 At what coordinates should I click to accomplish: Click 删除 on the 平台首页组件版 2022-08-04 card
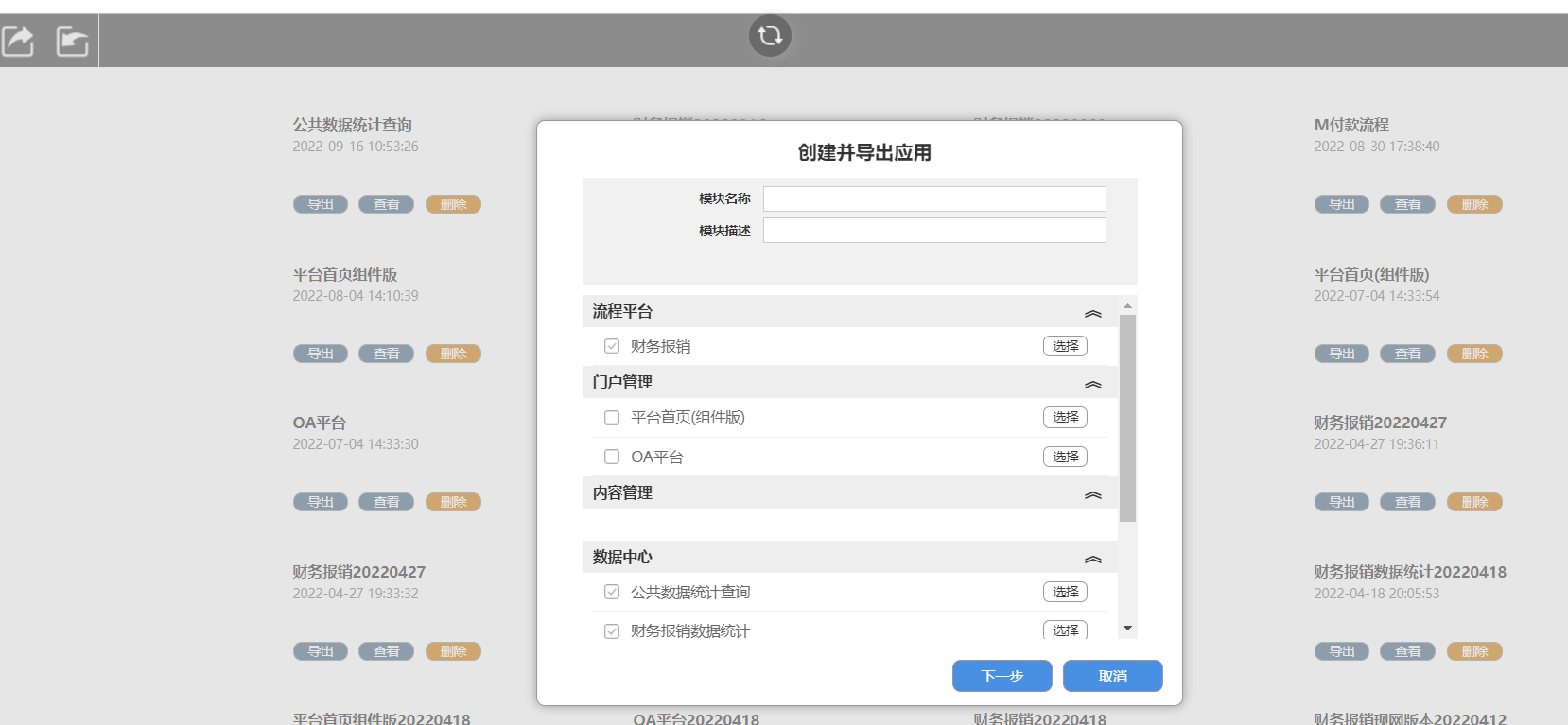click(453, 354)
